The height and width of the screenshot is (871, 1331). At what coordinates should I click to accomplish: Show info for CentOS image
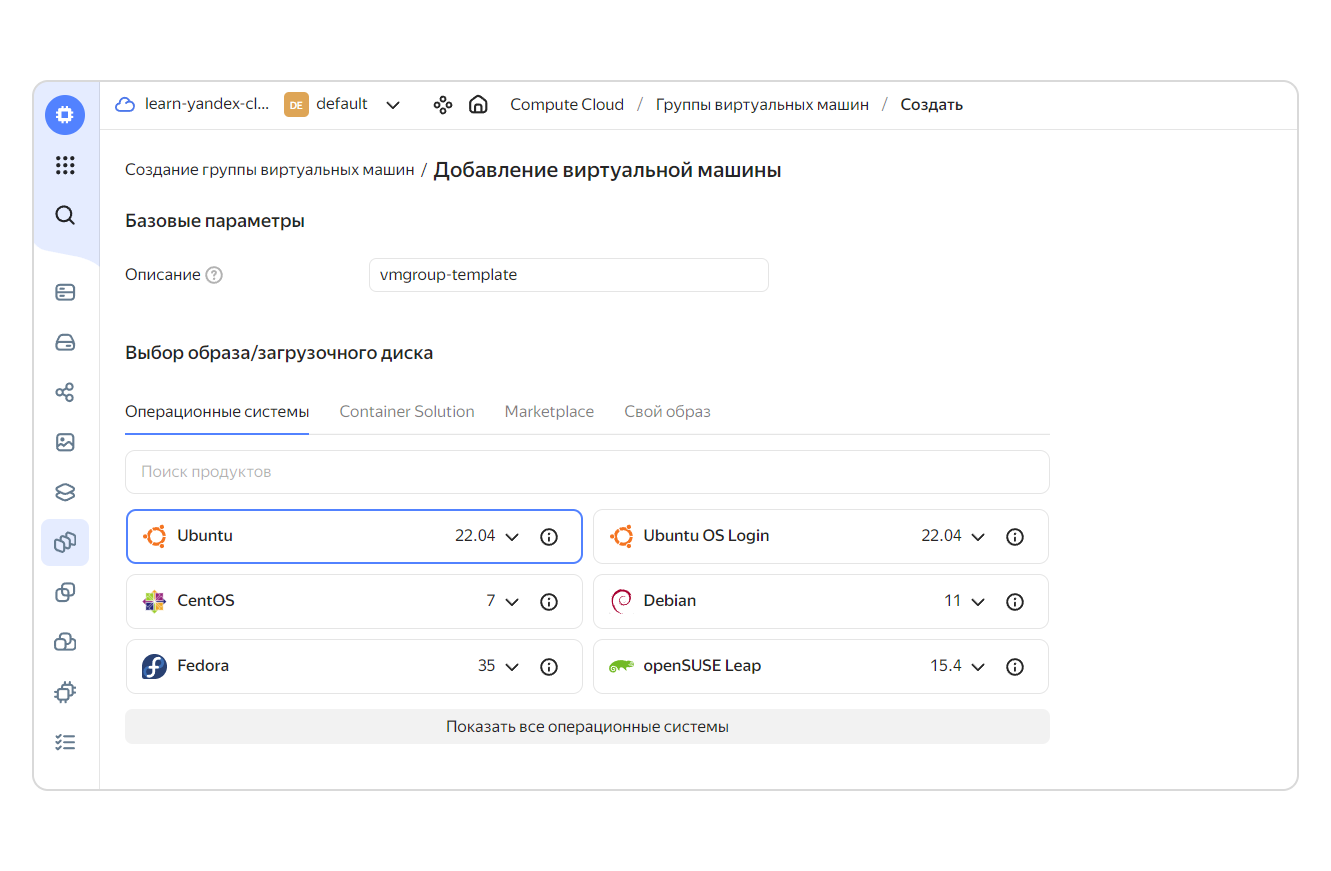click(548, 602)
